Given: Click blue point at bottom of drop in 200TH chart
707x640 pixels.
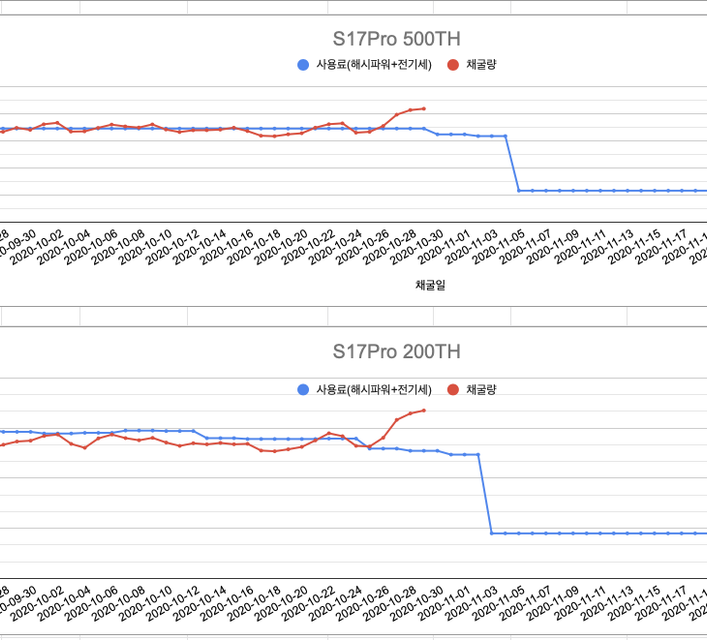Looking at the screenshot, I should [x=491, y=534].
